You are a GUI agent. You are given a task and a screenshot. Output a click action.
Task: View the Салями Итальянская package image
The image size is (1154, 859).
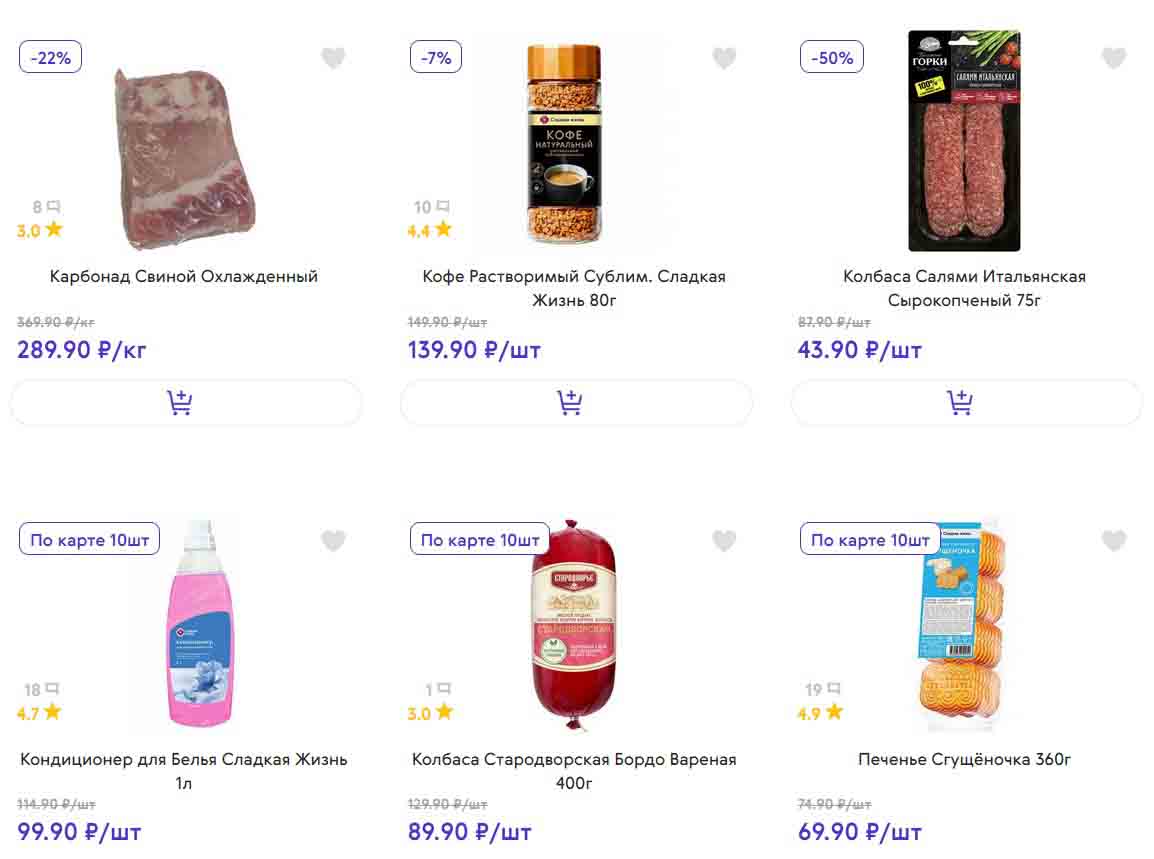click(964, 141)
